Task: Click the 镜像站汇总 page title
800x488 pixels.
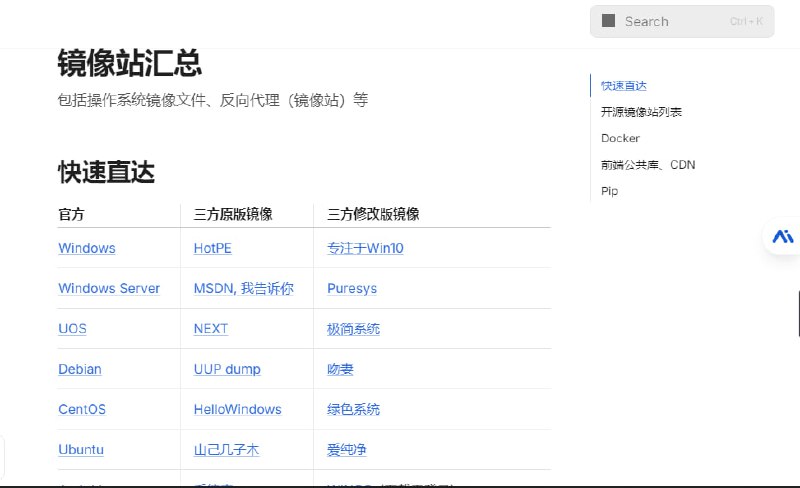Action: tap(130, 63)
